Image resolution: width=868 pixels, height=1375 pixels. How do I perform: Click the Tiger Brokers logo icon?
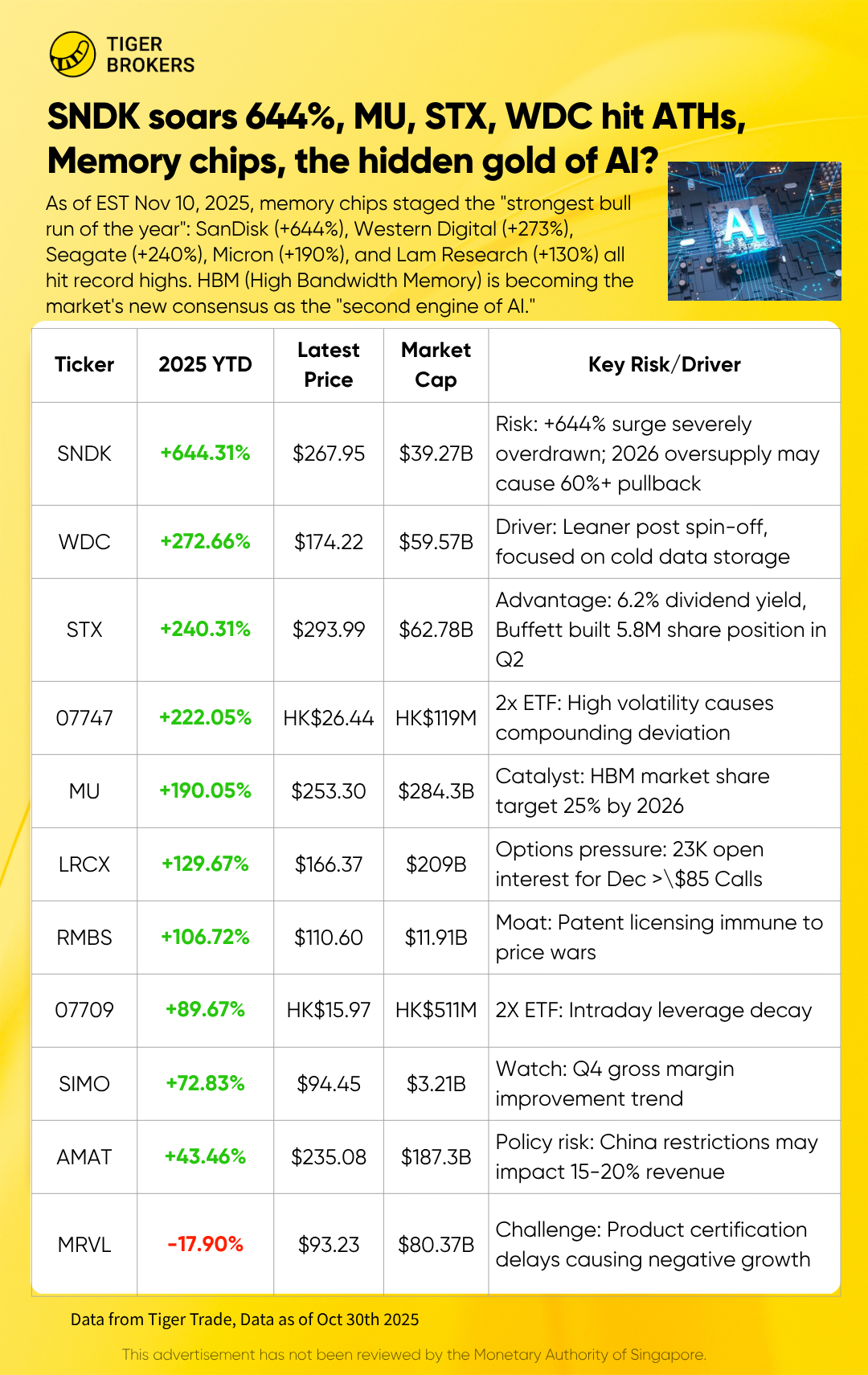(72, 55)
